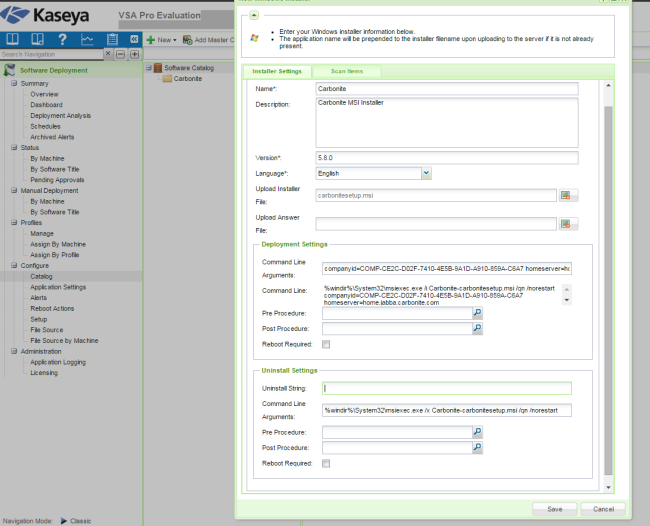The image size is (650, 526).
Task: Click the Search Navigation field
Action: pos(51,54)
